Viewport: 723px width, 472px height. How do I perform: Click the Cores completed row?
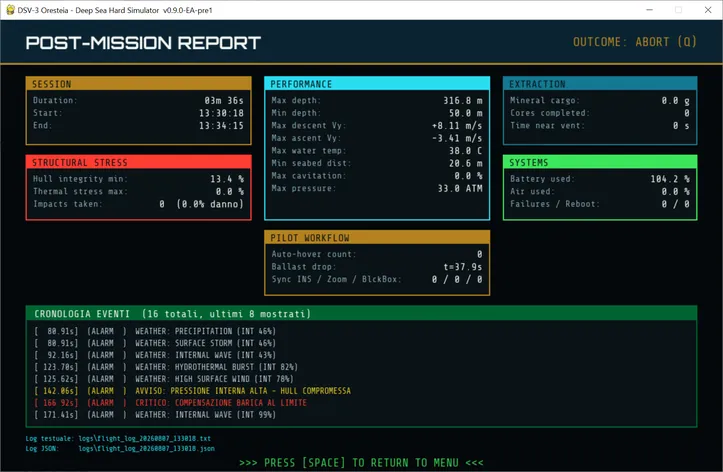pyautogui.click(x=599, y=113)
